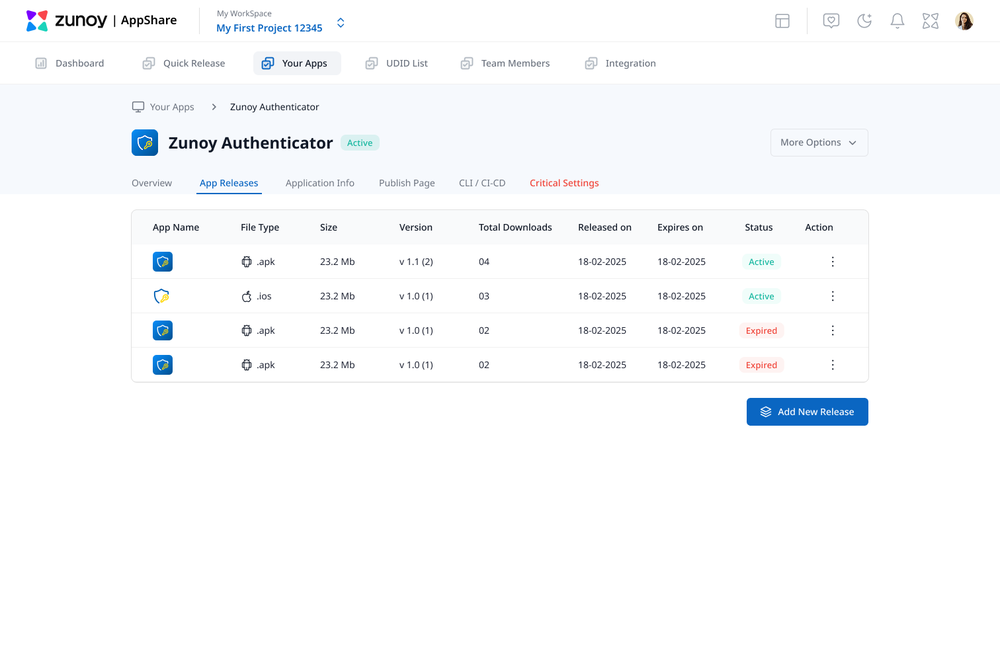1000x649 pixels.
Task: Click app icon in the .ios row
Action: click(162, 296)
